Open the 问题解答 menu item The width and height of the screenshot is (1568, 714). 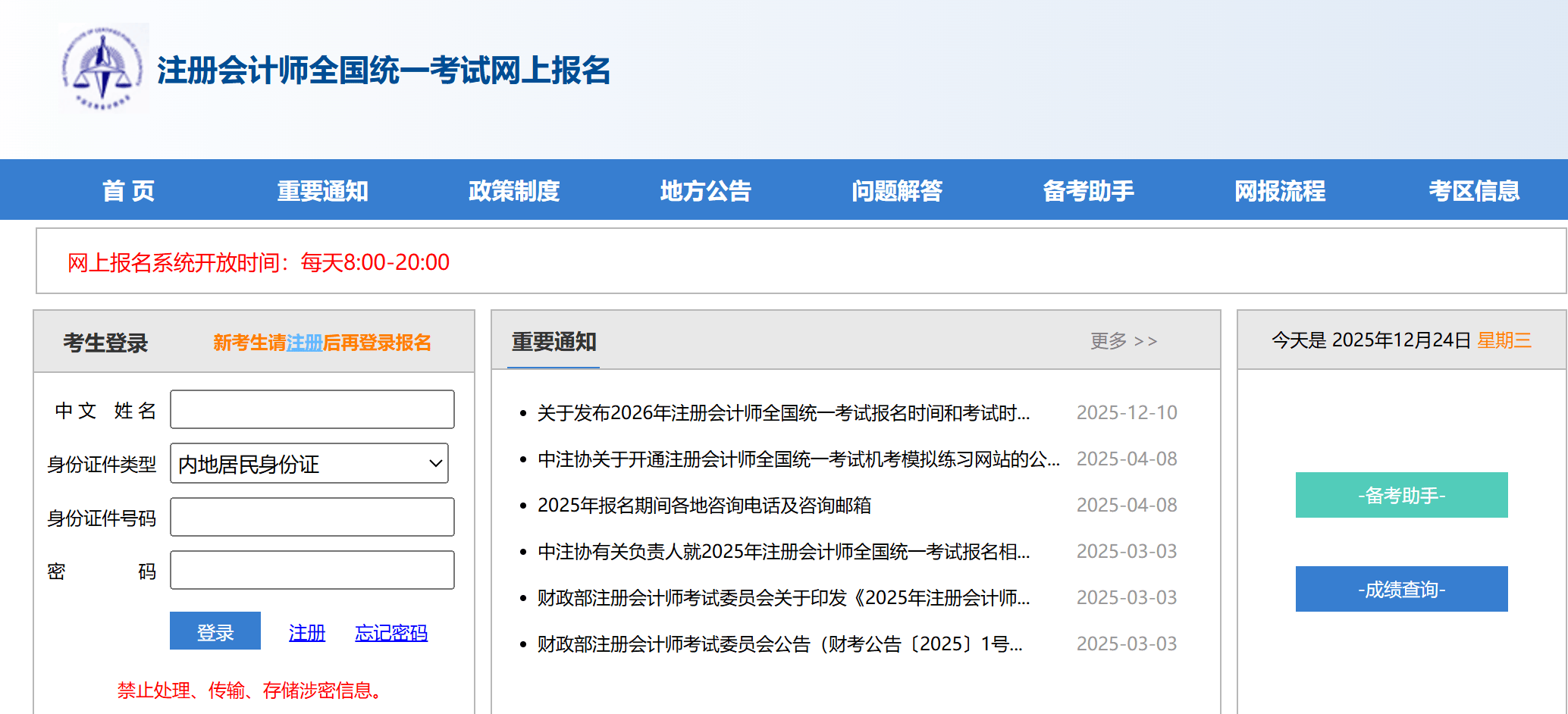896,190
